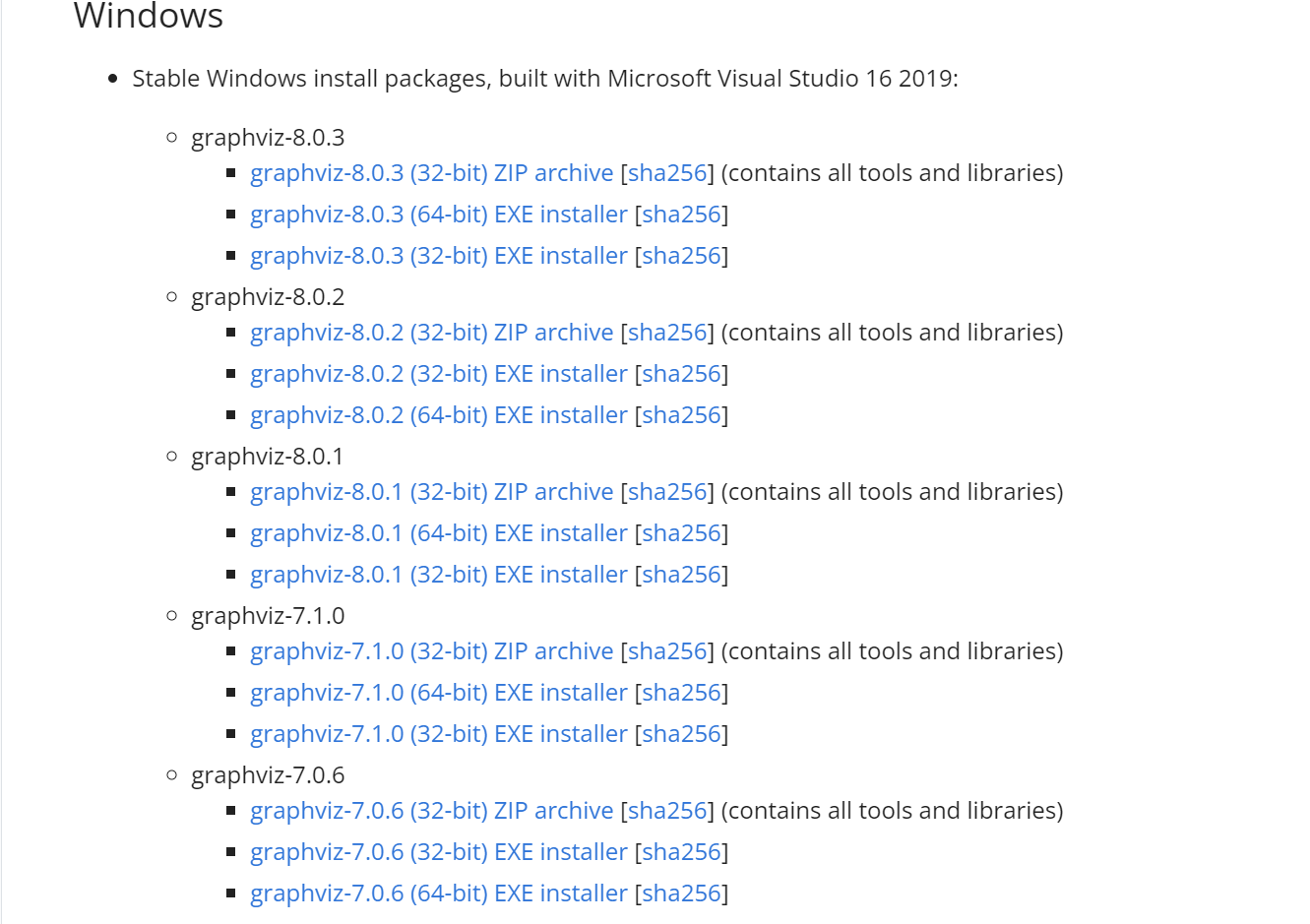Click the 'Stable Windows install packages' sentence
This screenshot has width=1310, height=924.
pyautogui.click(x=545, y=79)
